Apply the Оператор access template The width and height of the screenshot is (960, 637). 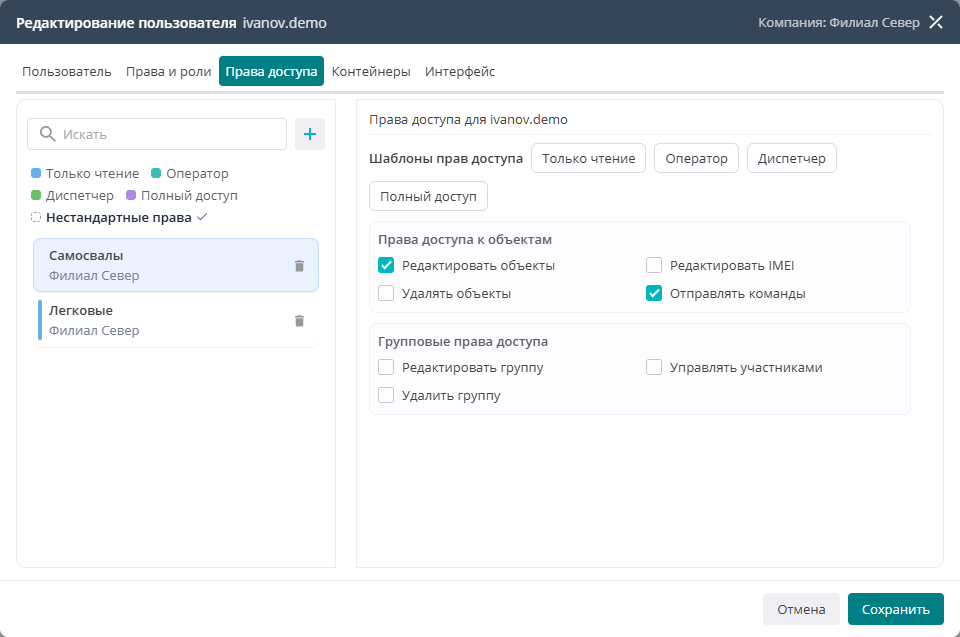coord(696,159)
